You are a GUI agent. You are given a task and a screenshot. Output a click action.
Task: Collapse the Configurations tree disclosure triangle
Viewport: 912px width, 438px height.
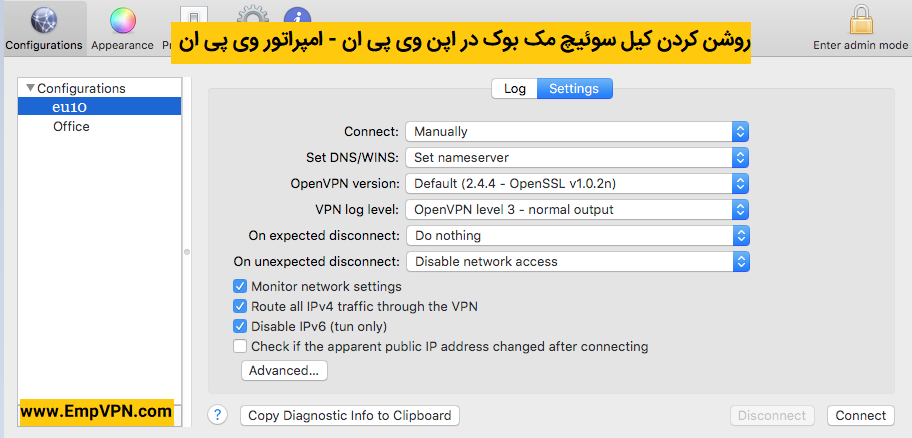click(30, 88)
